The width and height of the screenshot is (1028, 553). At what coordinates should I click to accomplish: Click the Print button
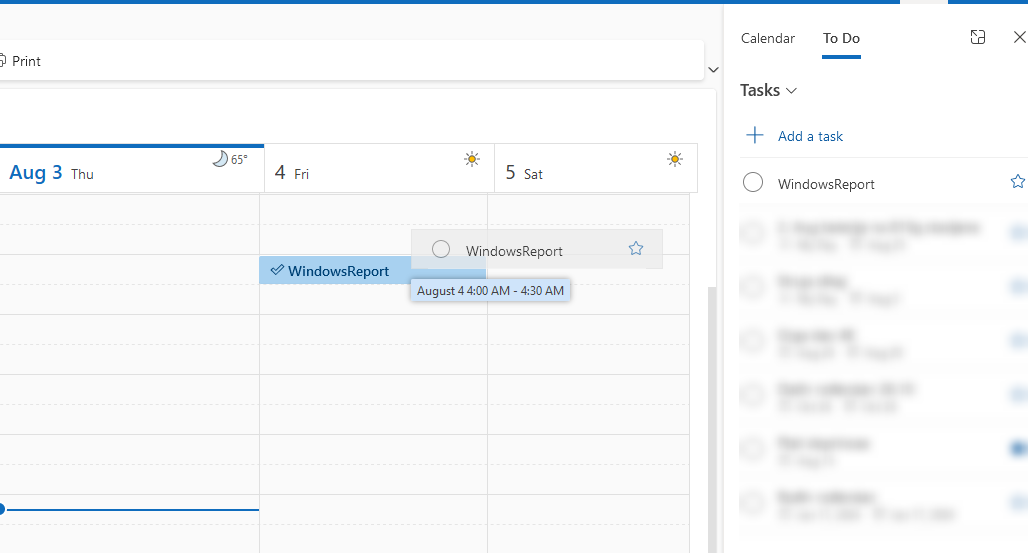pyautogui.click(x=20, y=61)
